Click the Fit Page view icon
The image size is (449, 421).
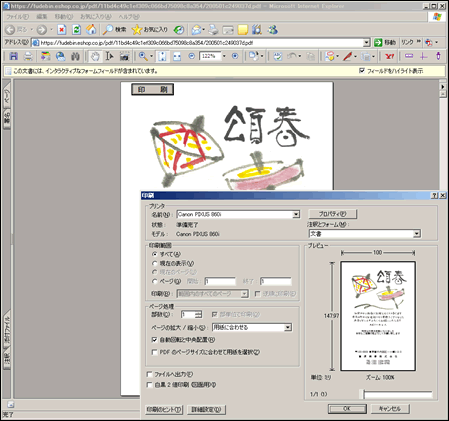click(x=162, y=56)
